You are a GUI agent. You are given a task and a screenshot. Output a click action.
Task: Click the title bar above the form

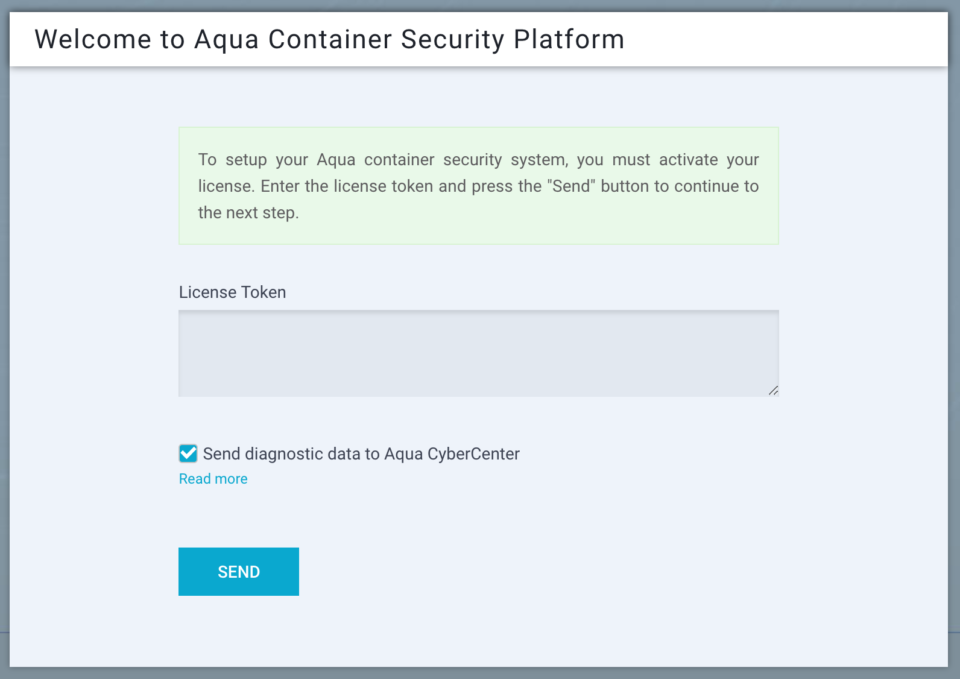pyautogui.click(x=478, y=39)
